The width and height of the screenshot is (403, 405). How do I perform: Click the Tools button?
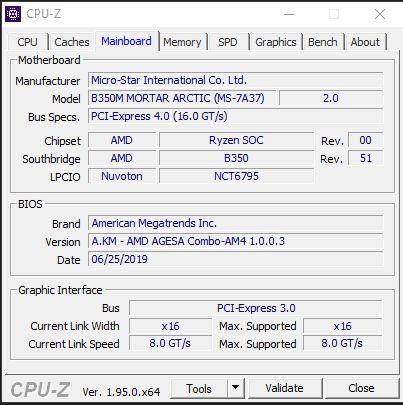[199, 388]
